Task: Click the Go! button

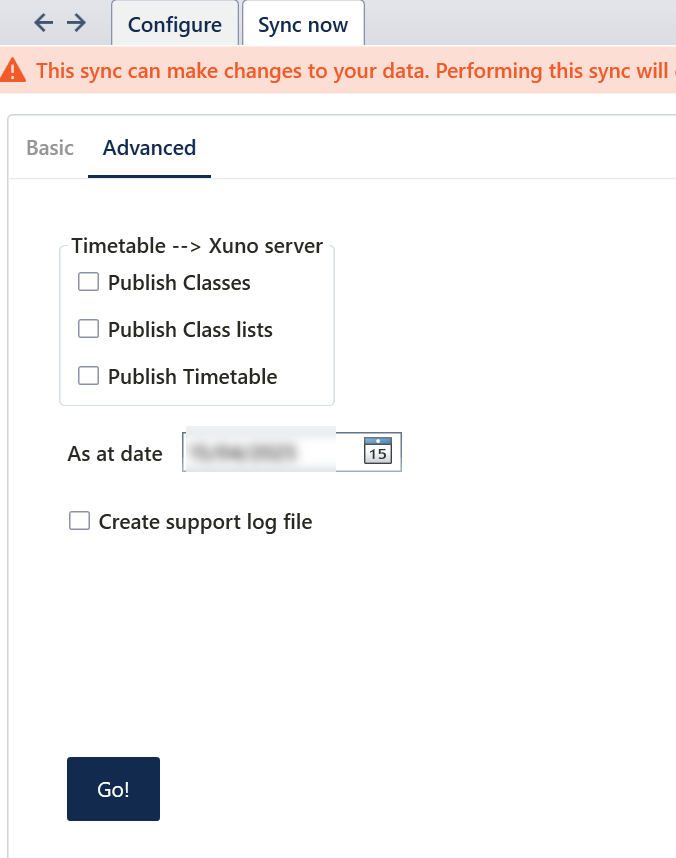Action: 113,789
